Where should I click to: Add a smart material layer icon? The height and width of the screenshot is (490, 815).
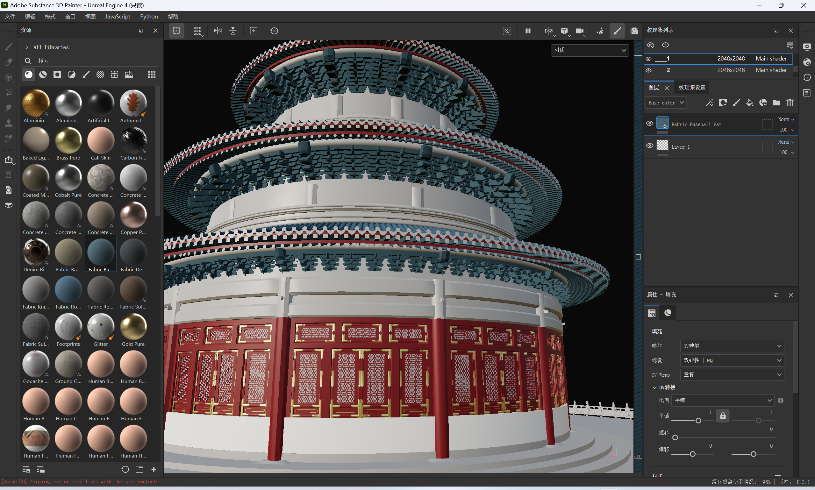click(x=763, y=103)
